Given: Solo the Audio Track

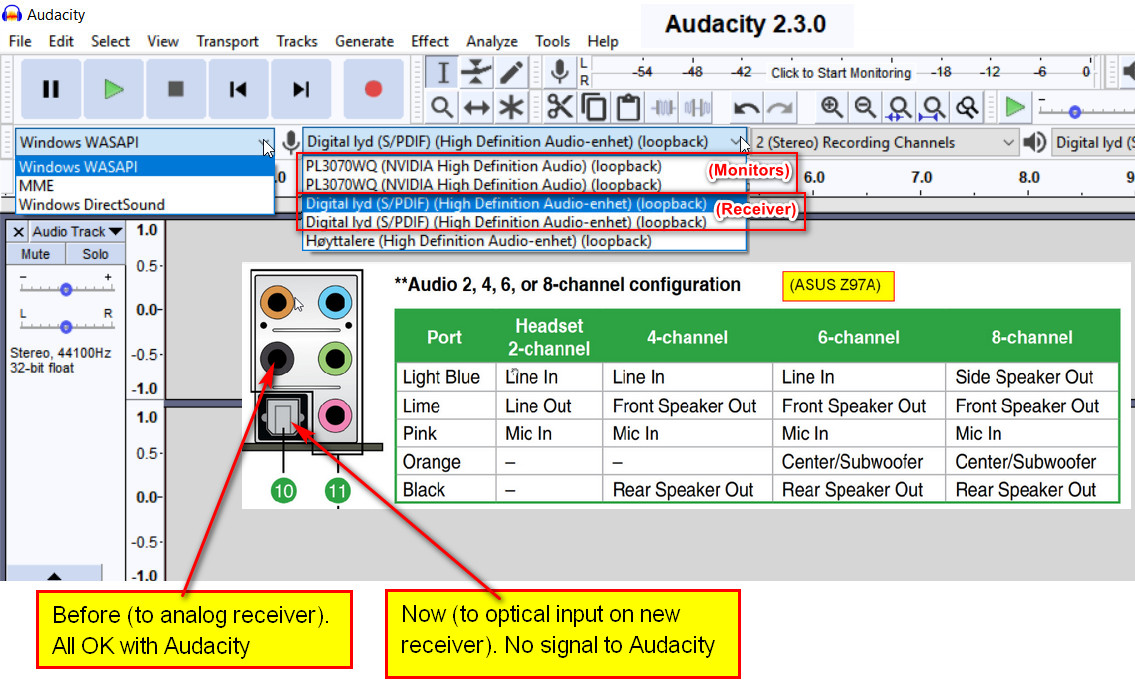Looking at the screenshot, I should [95, 254].
